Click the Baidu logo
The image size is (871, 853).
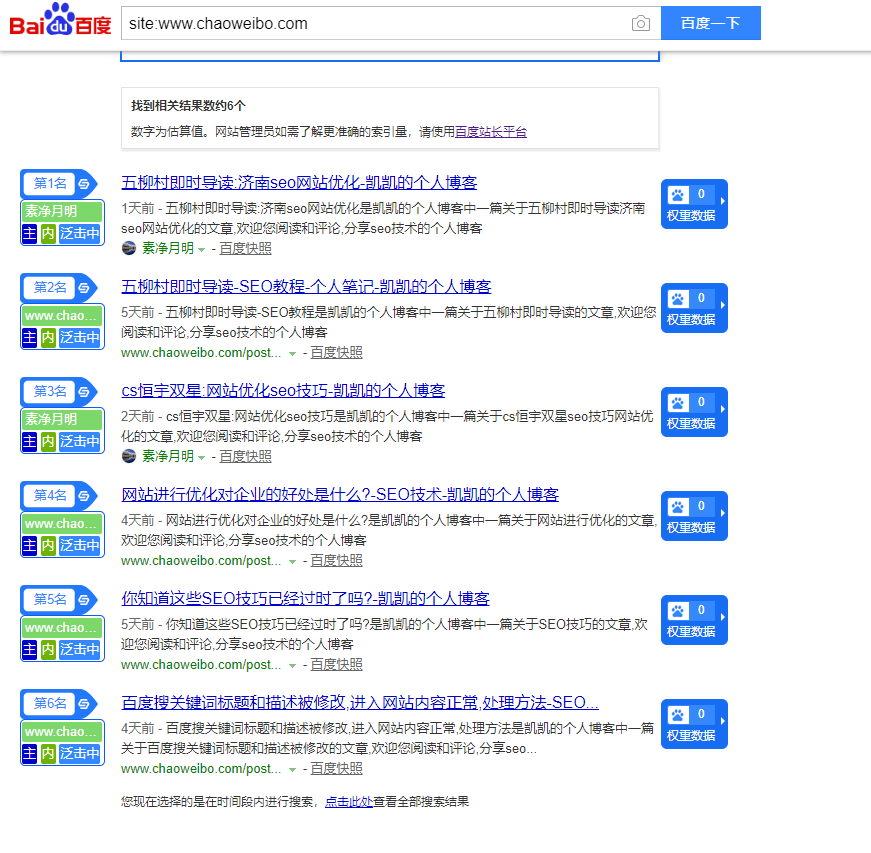coord(60,20)
